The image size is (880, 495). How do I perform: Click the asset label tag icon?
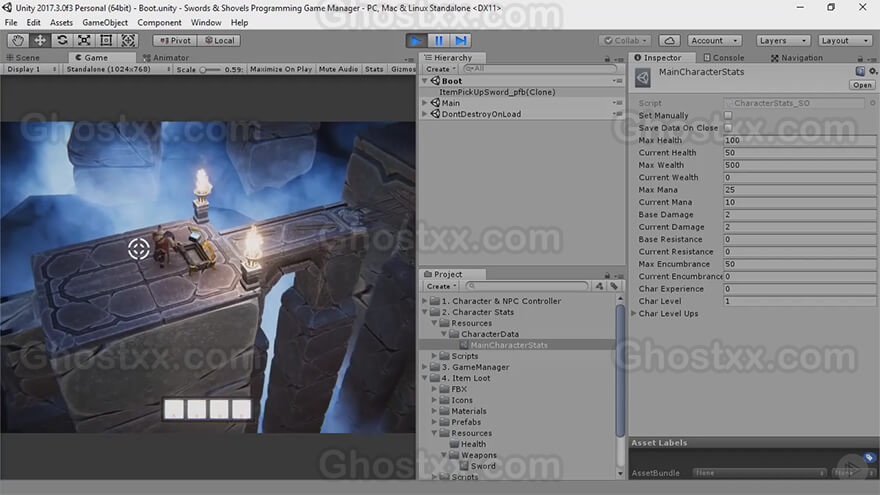[869, 458]
